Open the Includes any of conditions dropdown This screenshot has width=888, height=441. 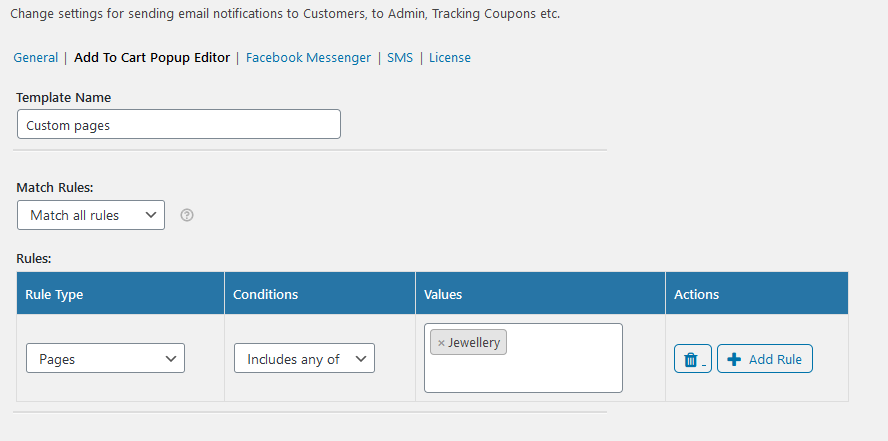click(304, 358)
